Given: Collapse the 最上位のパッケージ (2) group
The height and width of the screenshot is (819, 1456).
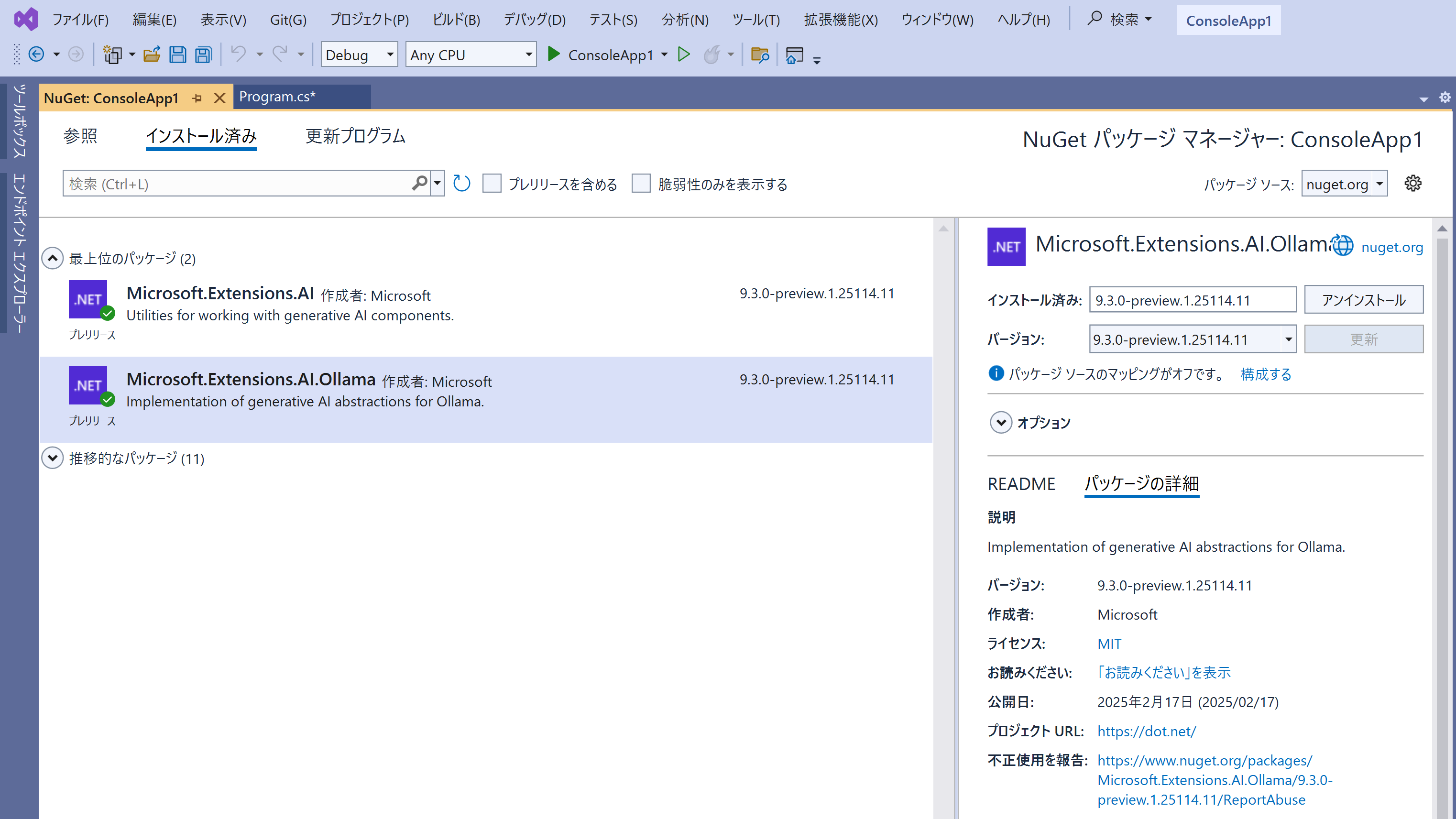Looking at the screenshot, I should pos(53,258).
